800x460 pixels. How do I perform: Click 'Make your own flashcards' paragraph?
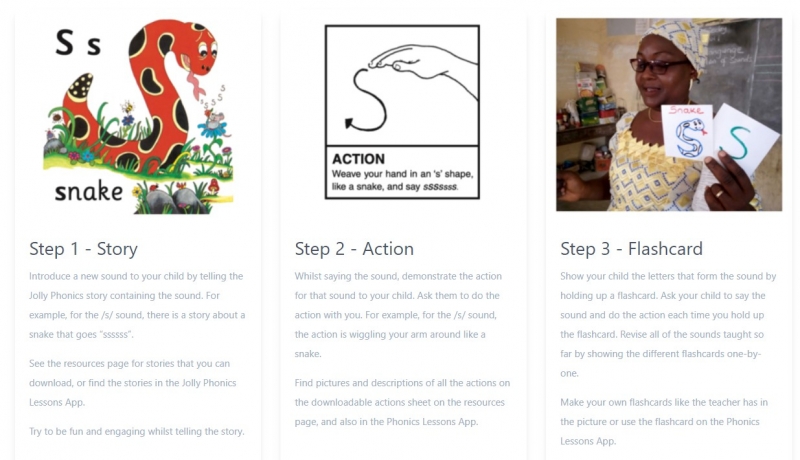(x=664, y=422)
